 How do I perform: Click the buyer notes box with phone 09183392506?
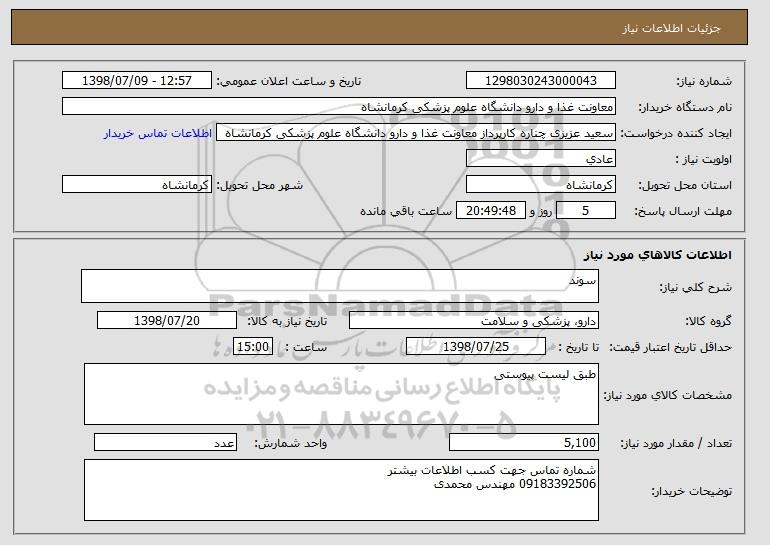(341, 490)
